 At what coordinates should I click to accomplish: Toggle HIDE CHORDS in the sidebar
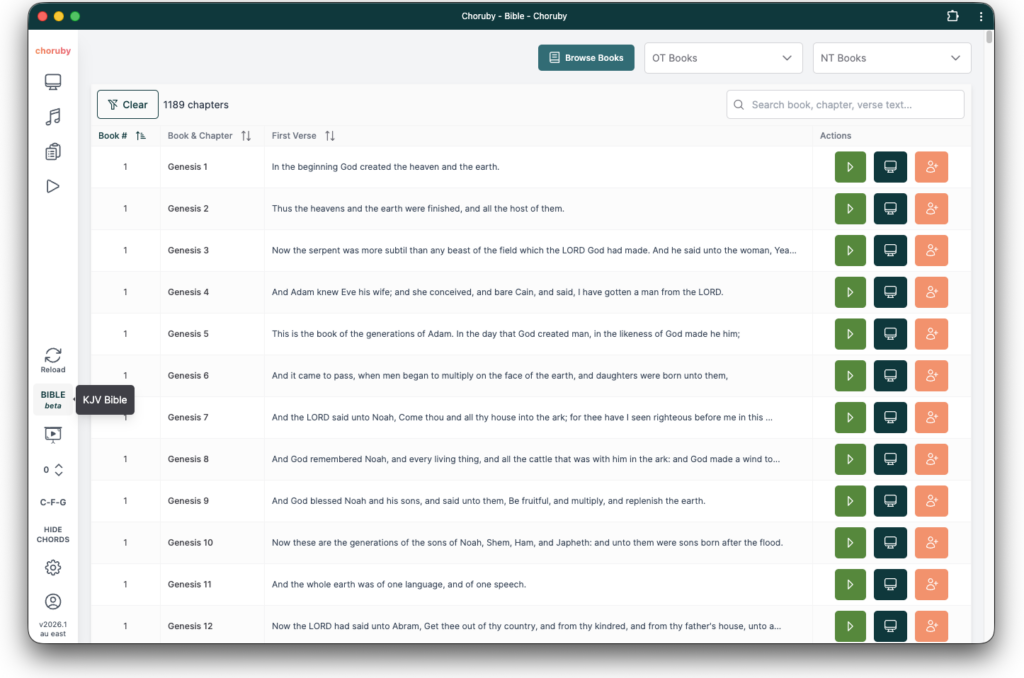pyautogui.click(x=53, y=534)
